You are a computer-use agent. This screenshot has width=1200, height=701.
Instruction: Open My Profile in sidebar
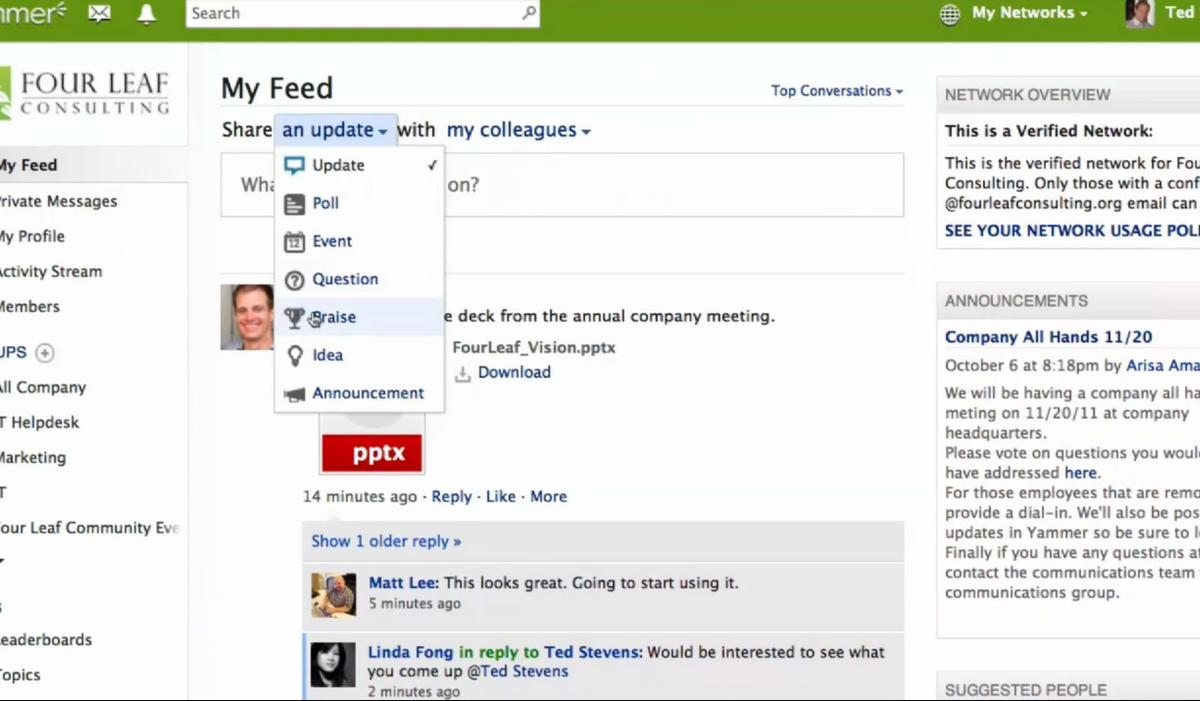click(x=32, y=236)
